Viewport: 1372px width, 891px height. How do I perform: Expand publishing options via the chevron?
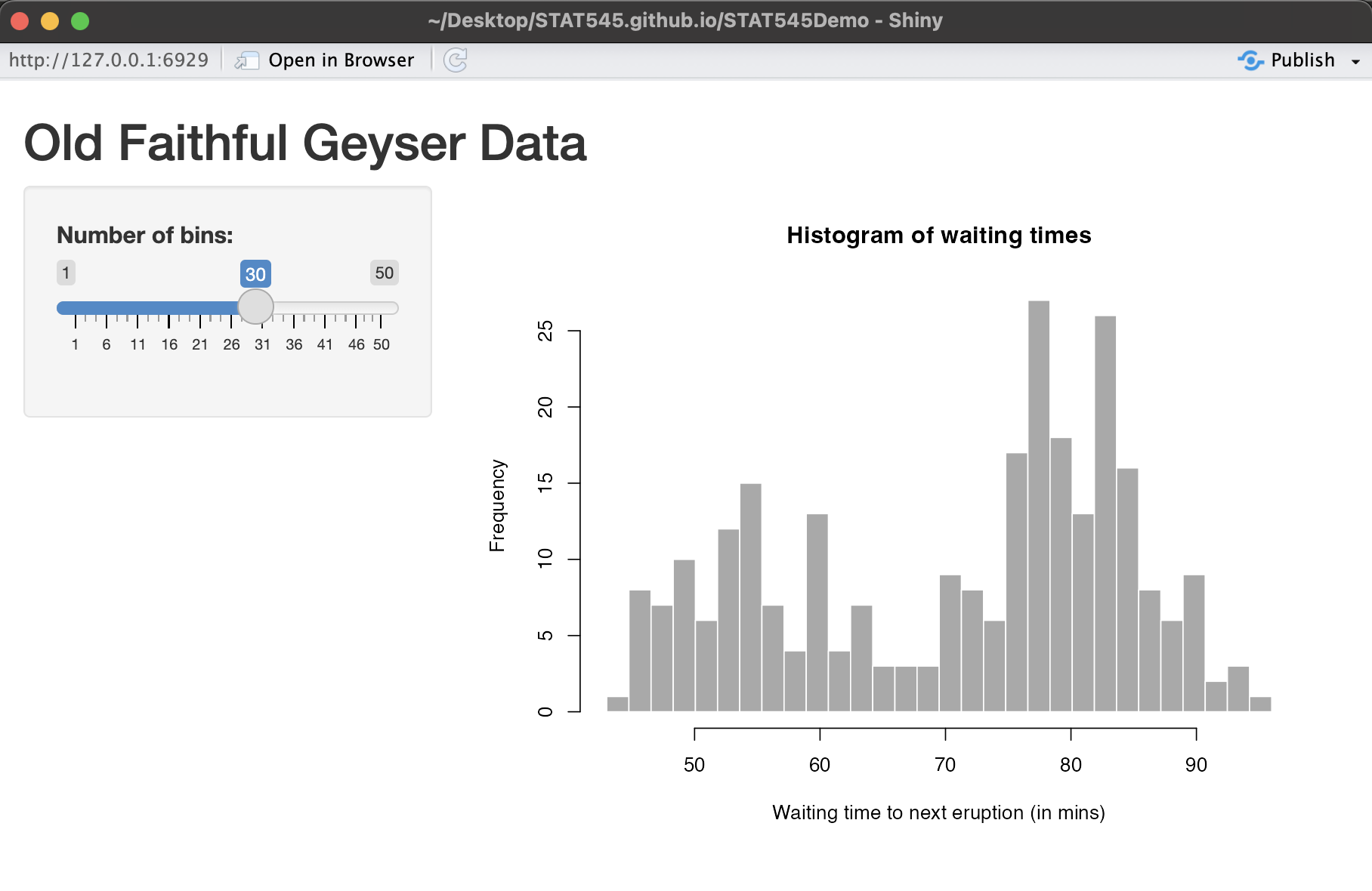1358,61
